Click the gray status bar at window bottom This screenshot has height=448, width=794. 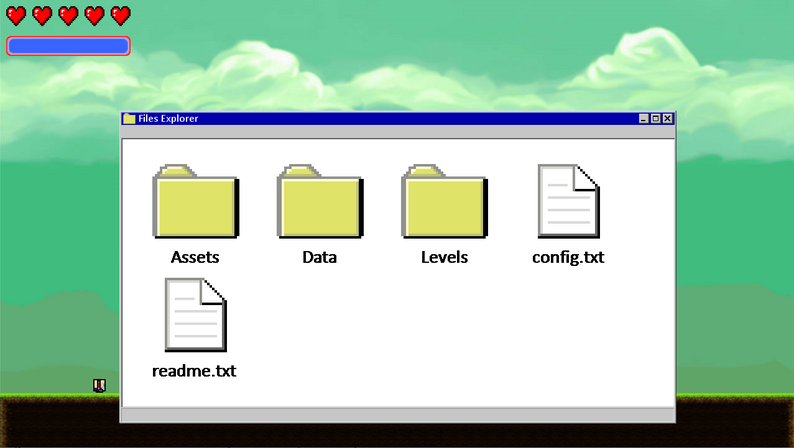(398, 415)
